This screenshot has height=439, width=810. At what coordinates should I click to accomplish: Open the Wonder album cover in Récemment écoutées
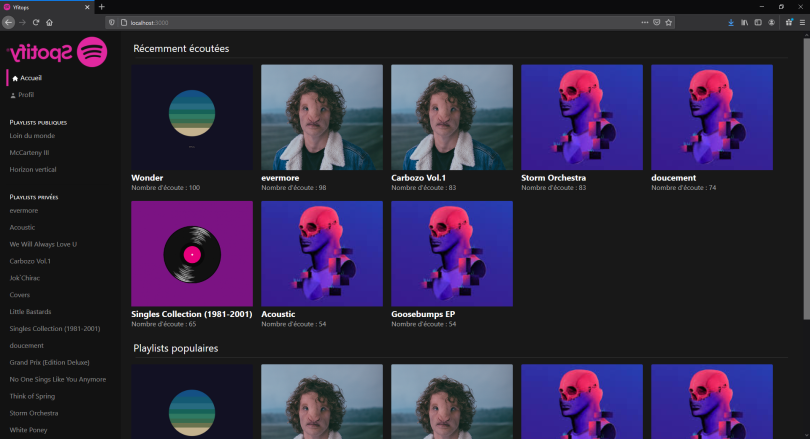pos(192,117)
